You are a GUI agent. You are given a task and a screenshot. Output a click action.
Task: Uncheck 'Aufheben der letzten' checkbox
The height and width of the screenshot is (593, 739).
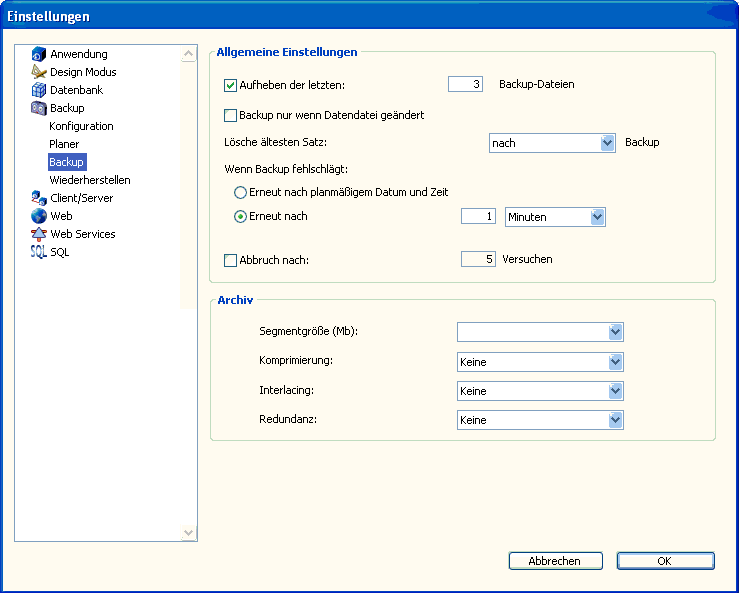pyautogui.click(x=231, y=85)
